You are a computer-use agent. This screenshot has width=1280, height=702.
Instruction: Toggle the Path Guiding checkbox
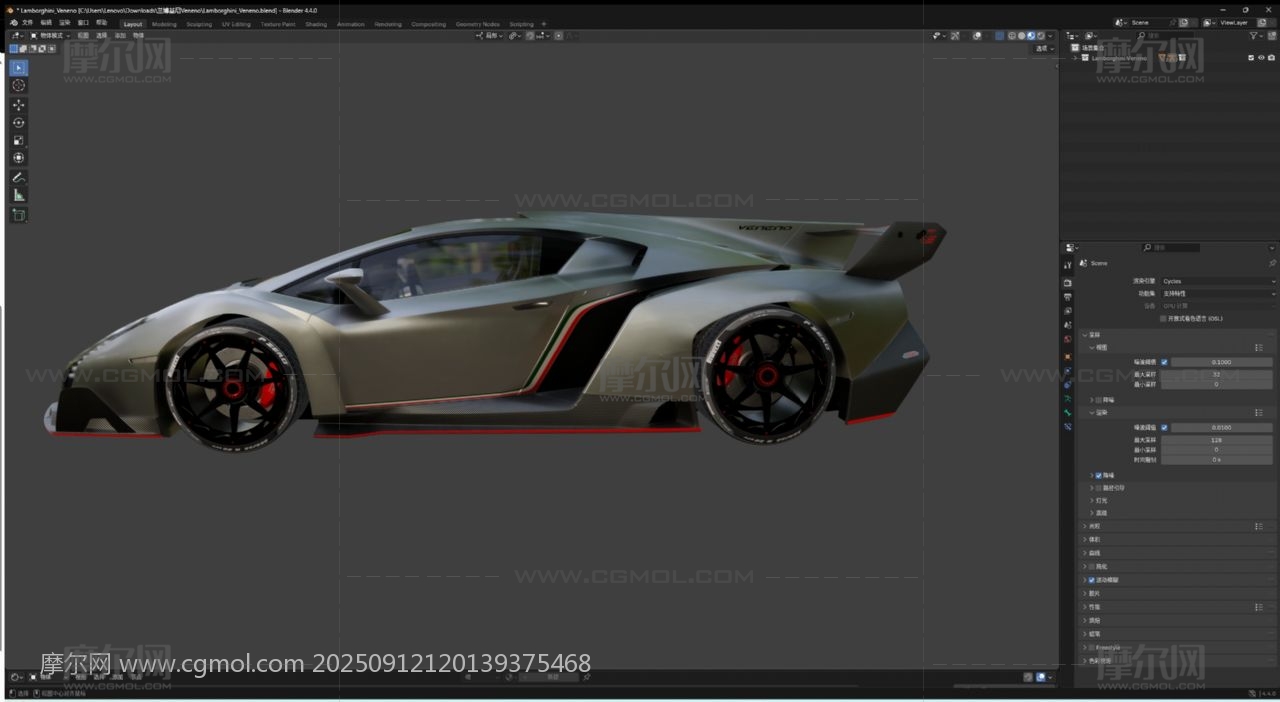click(1099, 488)
